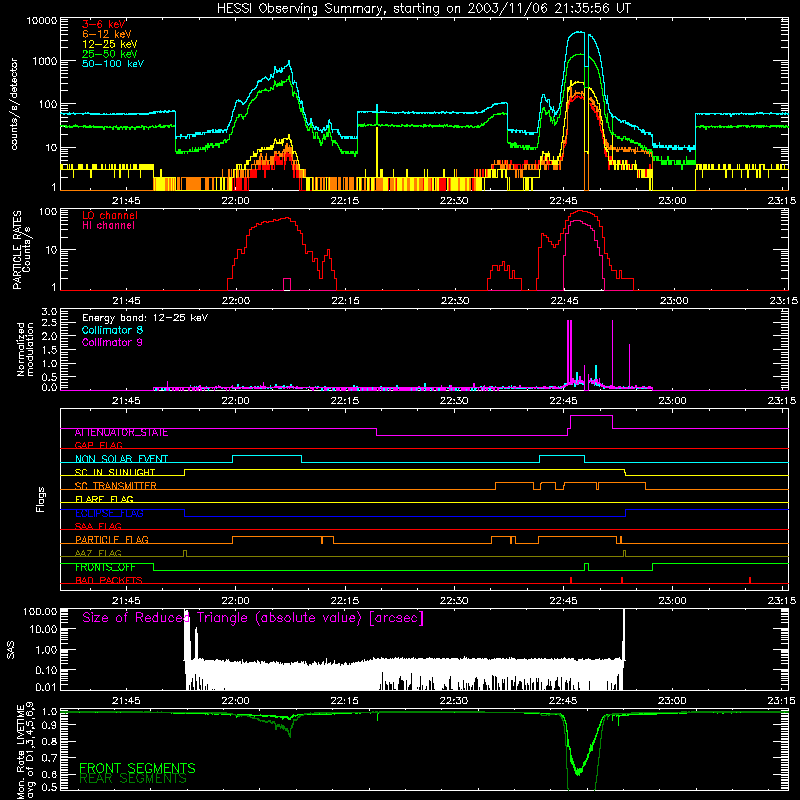Click the 'ATTENUATOR_STATE' flag label
This screenshot has height=800, width=800.
[x=121, y=433]
